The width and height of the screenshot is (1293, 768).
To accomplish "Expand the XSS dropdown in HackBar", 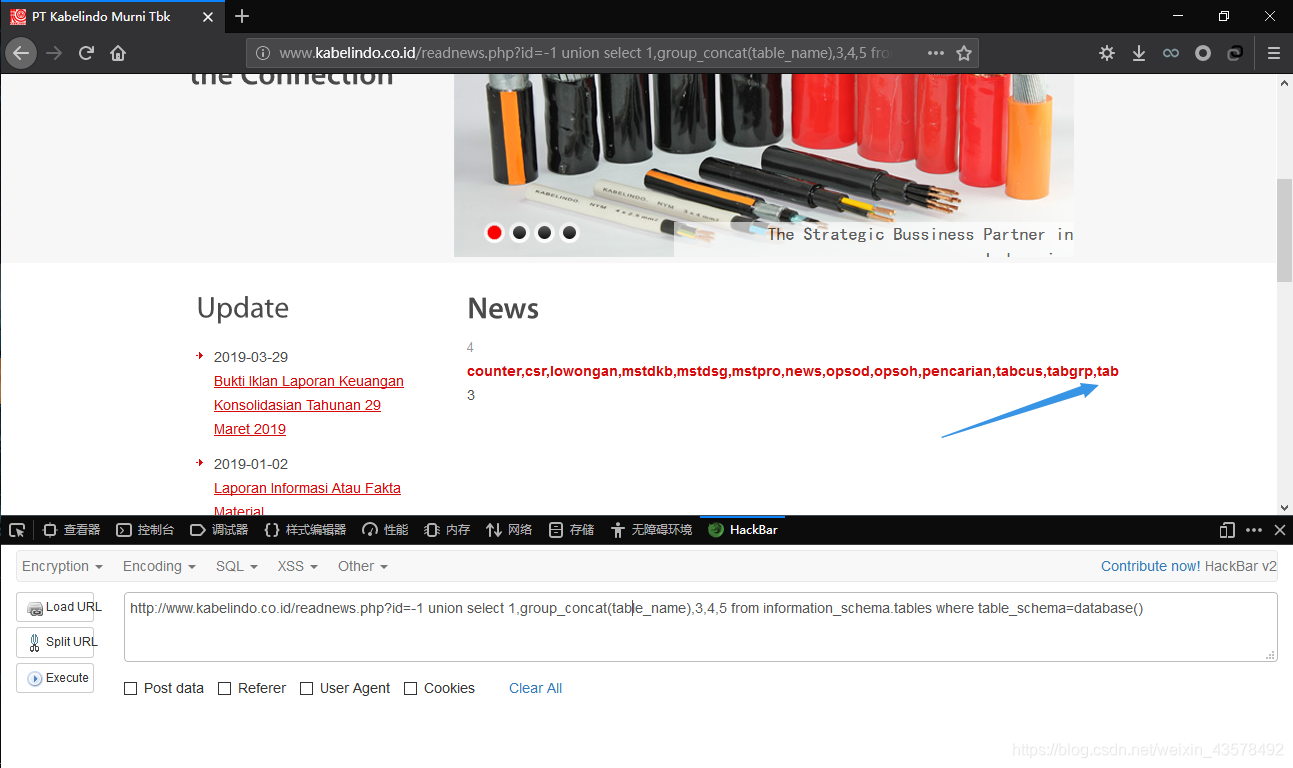I will coord(298,566).
